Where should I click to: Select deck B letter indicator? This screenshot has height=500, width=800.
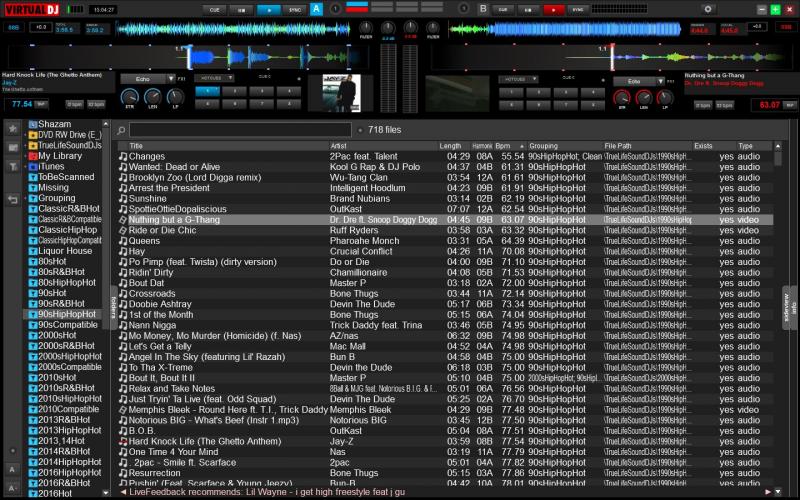pyautogui.click(x=483, y=9)
